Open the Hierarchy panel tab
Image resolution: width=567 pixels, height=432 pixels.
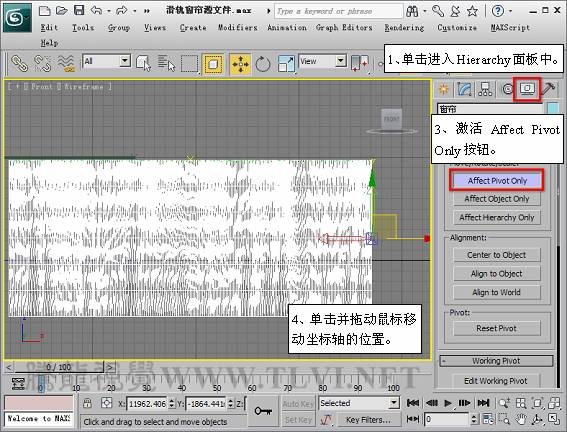(485, 89)
